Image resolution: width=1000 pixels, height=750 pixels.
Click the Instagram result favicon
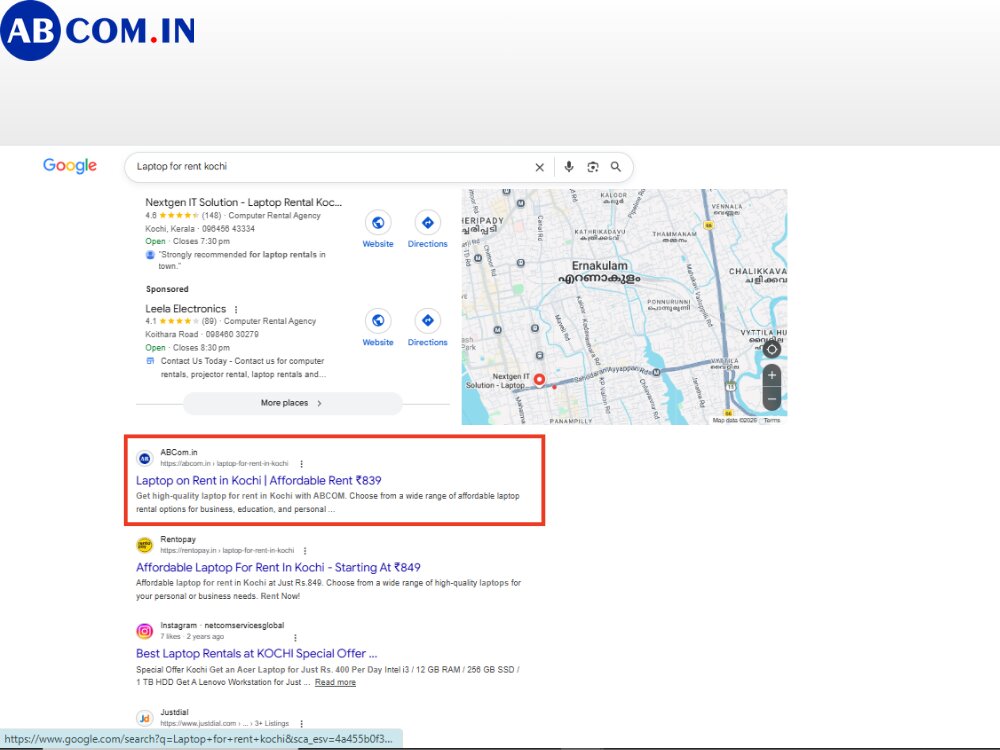click(x=145, y=631)
